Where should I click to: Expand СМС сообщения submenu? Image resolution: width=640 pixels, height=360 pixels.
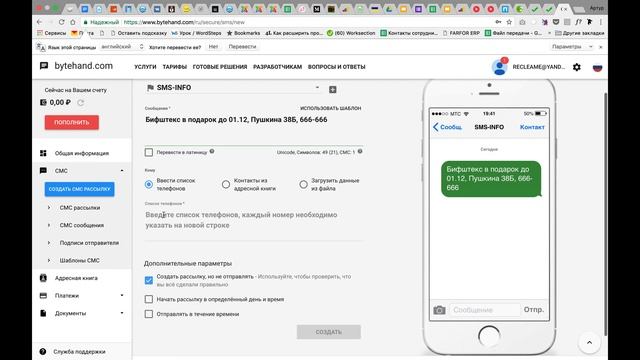(49, 225)
